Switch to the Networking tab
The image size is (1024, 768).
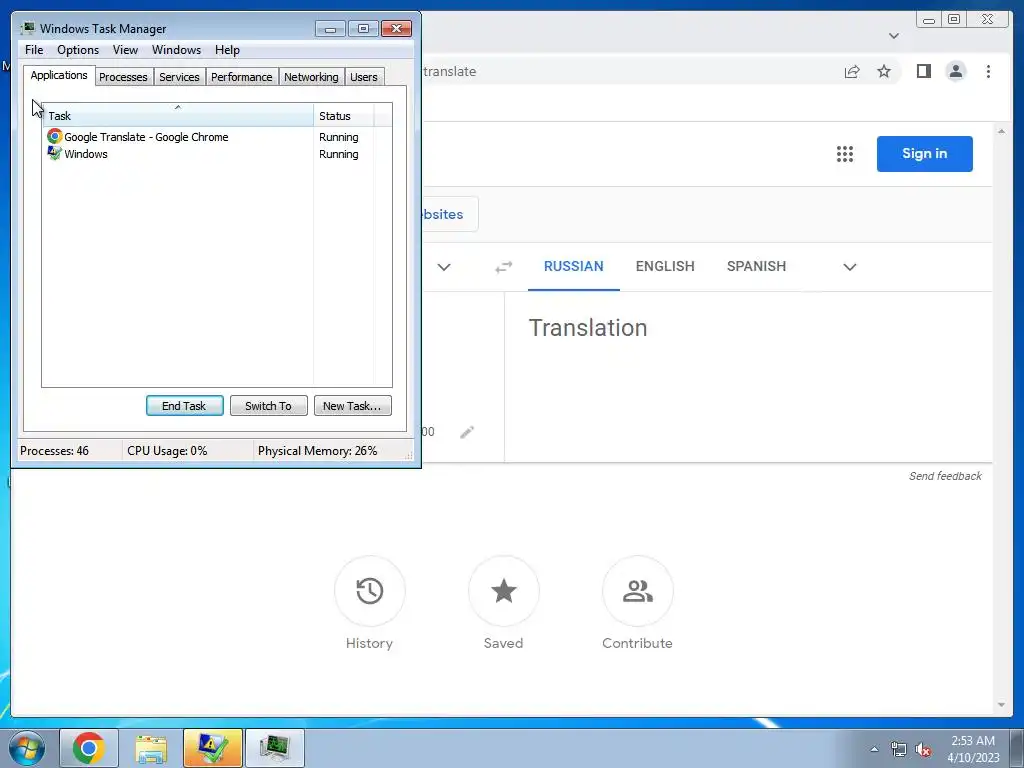(x=312, y=77)
